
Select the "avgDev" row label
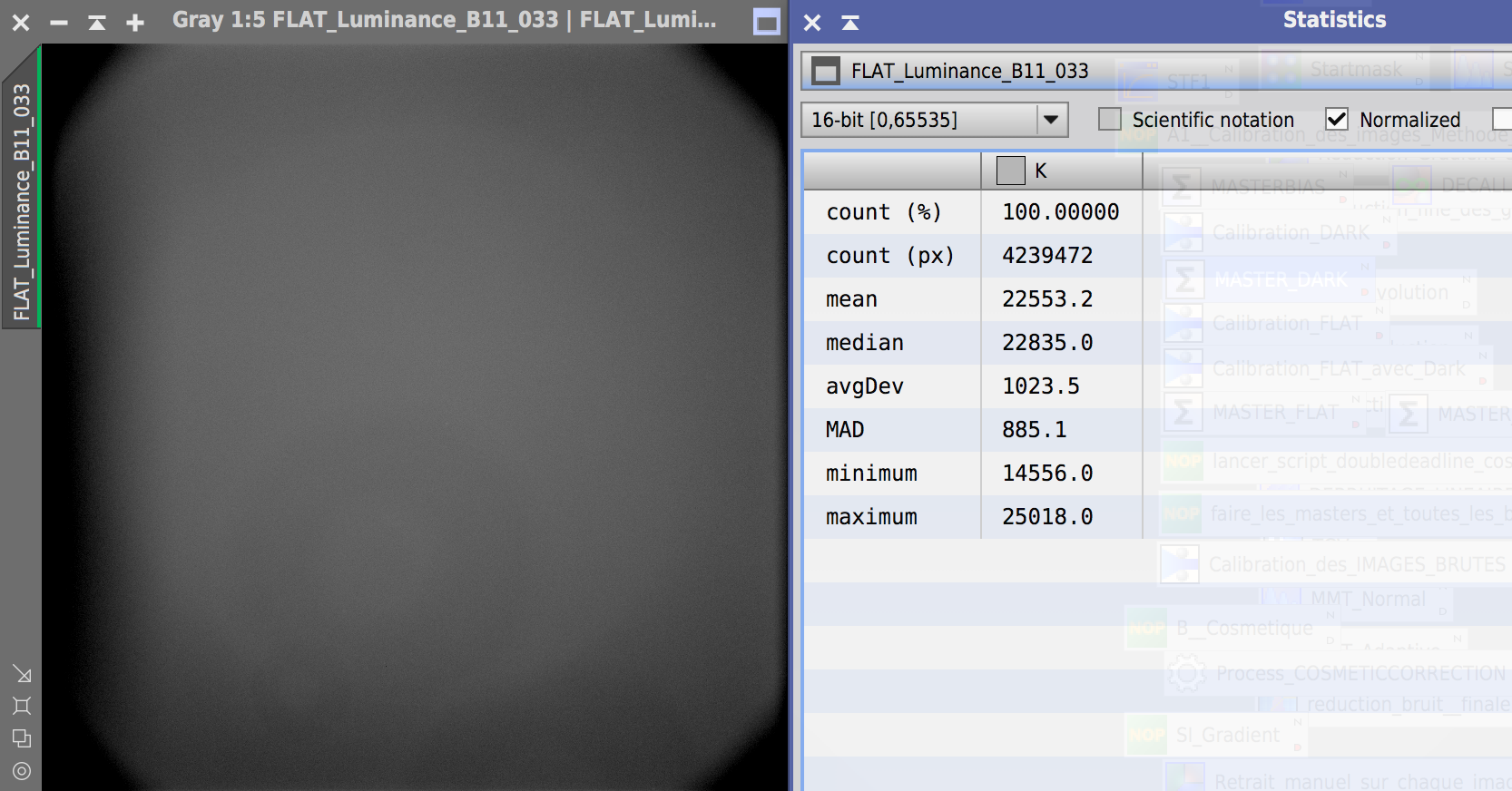click(x=865, y=386)
